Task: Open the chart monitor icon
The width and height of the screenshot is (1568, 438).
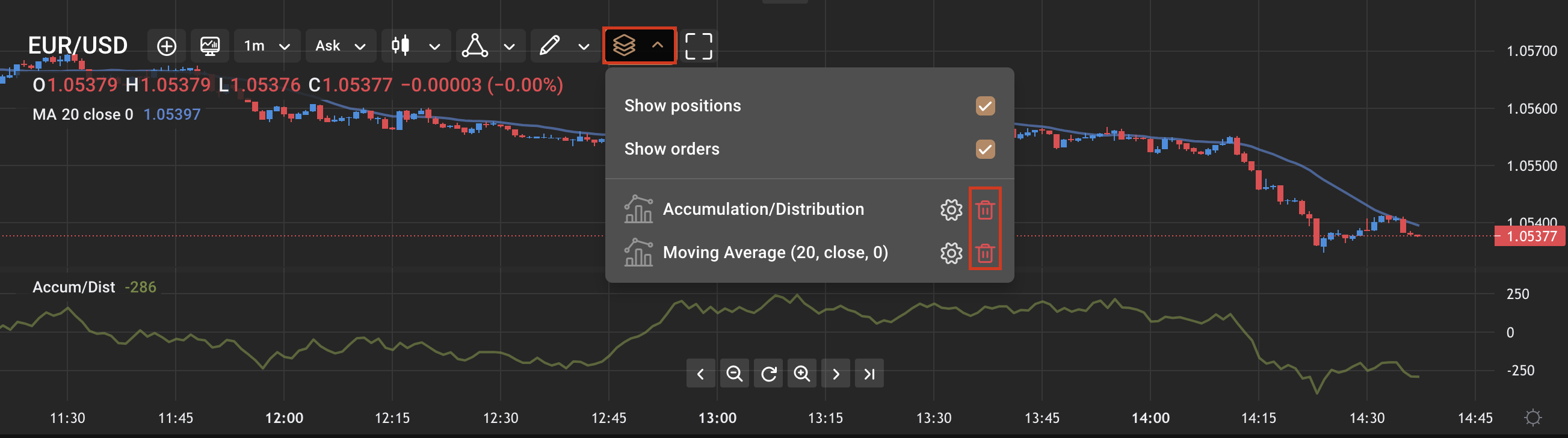Action: point(210,46)
